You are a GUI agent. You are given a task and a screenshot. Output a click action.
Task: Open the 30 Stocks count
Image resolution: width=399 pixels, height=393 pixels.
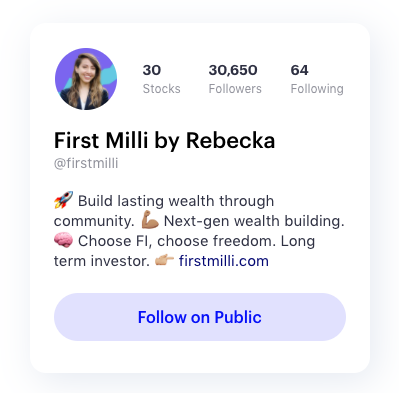click(152, 70)
